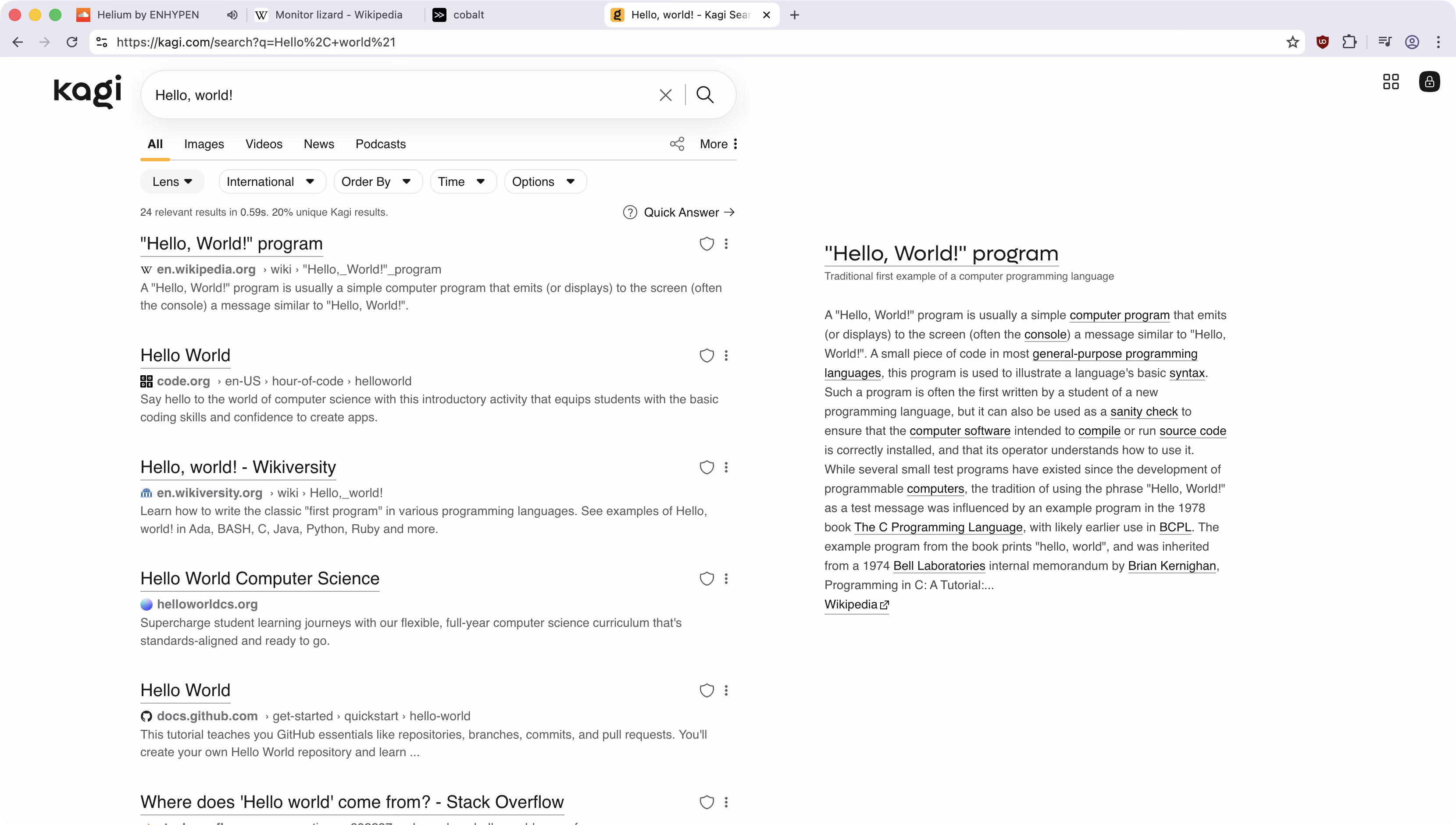Viewport: 1456px width, 825px height.
Task: Mute the Helium by ENHYPEN tab audio
Action: 232,15
